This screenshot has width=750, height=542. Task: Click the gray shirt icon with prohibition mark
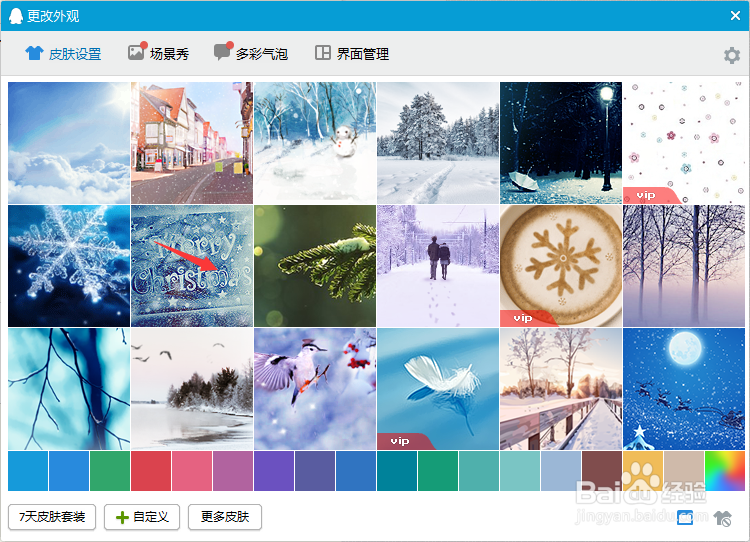722,518
